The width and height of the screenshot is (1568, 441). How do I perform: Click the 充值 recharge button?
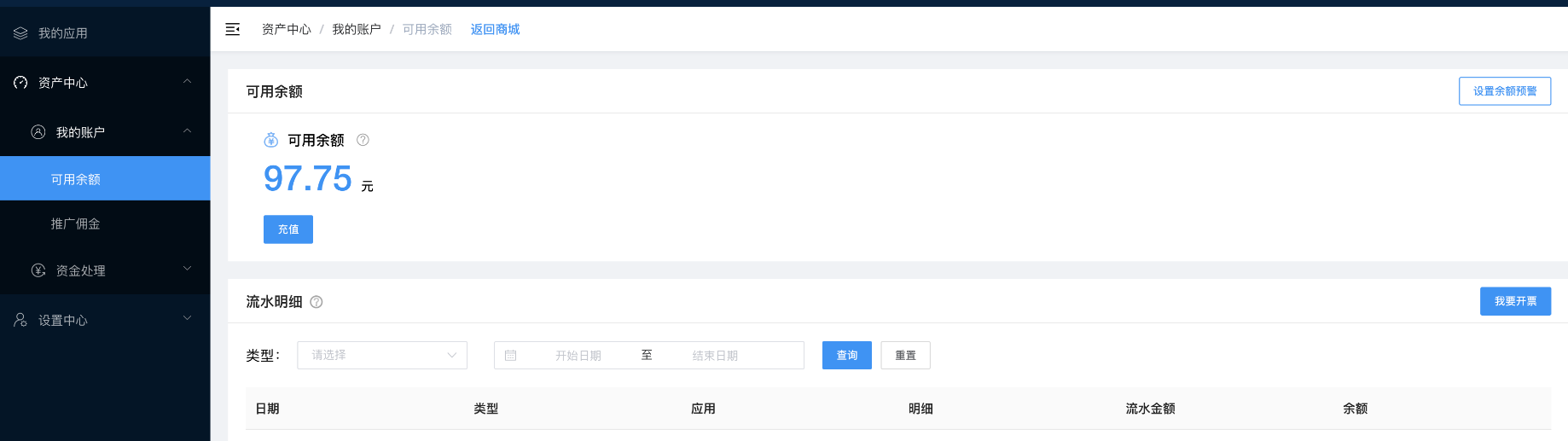288,229
